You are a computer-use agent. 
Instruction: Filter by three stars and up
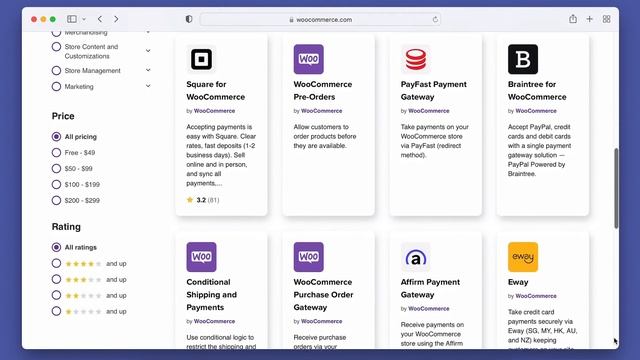pyautogui.click(x=56, y=280)
